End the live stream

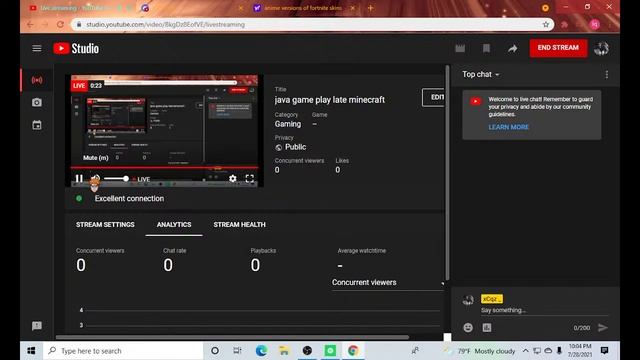coord(558,48)
